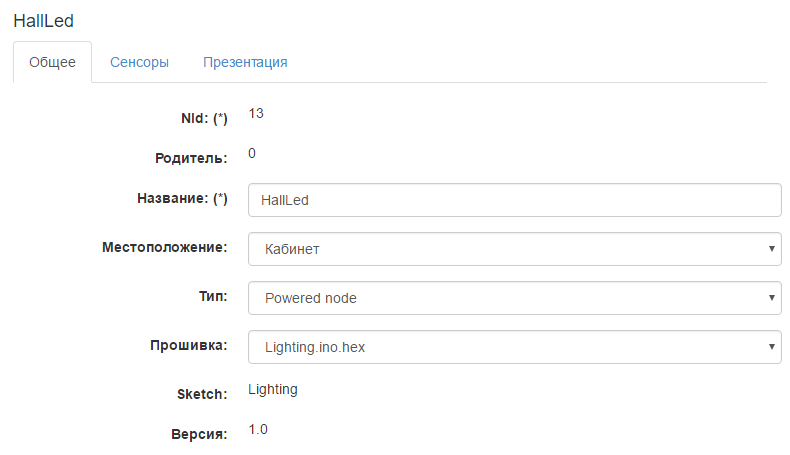This screenshot has height=455, width=790.
Task: Click the Название field label
Action: 182,199
